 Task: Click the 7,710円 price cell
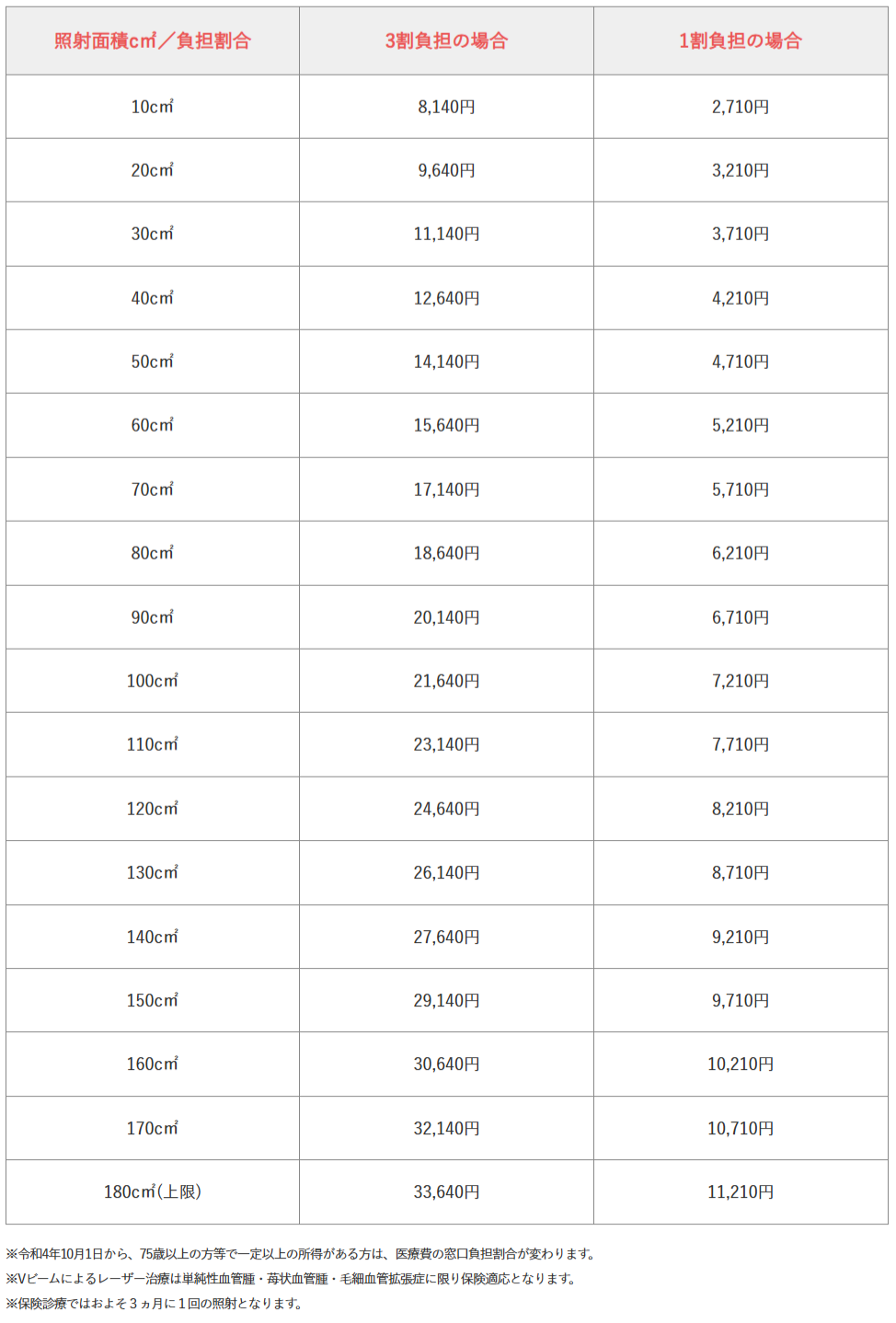pyautogui.click(x=741, y=744)
